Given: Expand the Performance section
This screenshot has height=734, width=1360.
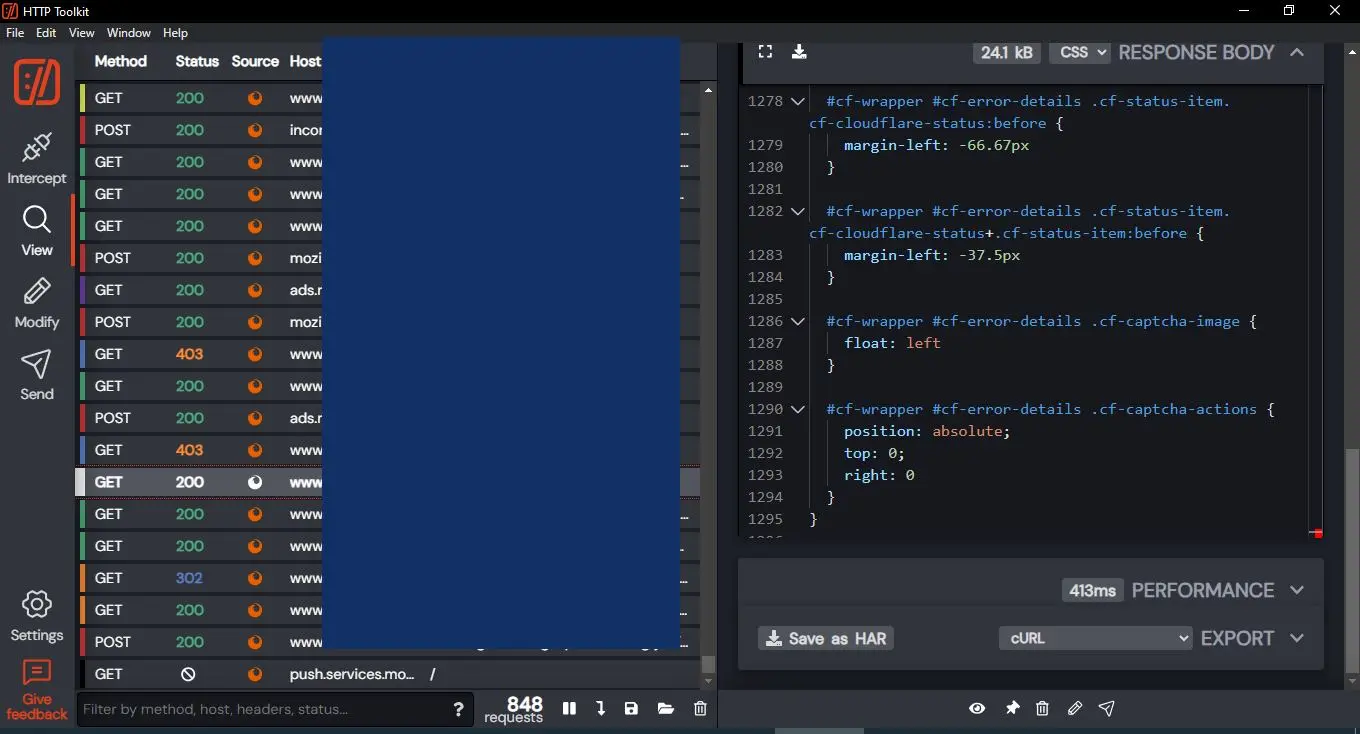Looking at the screenshot, I should (x=1297, y=590).
